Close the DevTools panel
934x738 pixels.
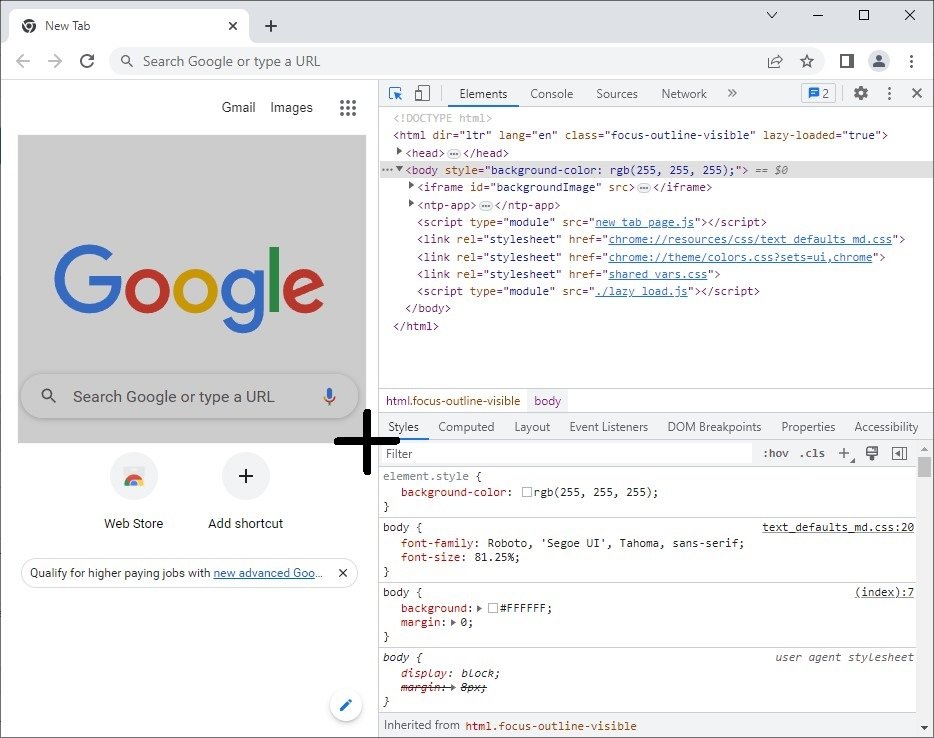point(917,93)
